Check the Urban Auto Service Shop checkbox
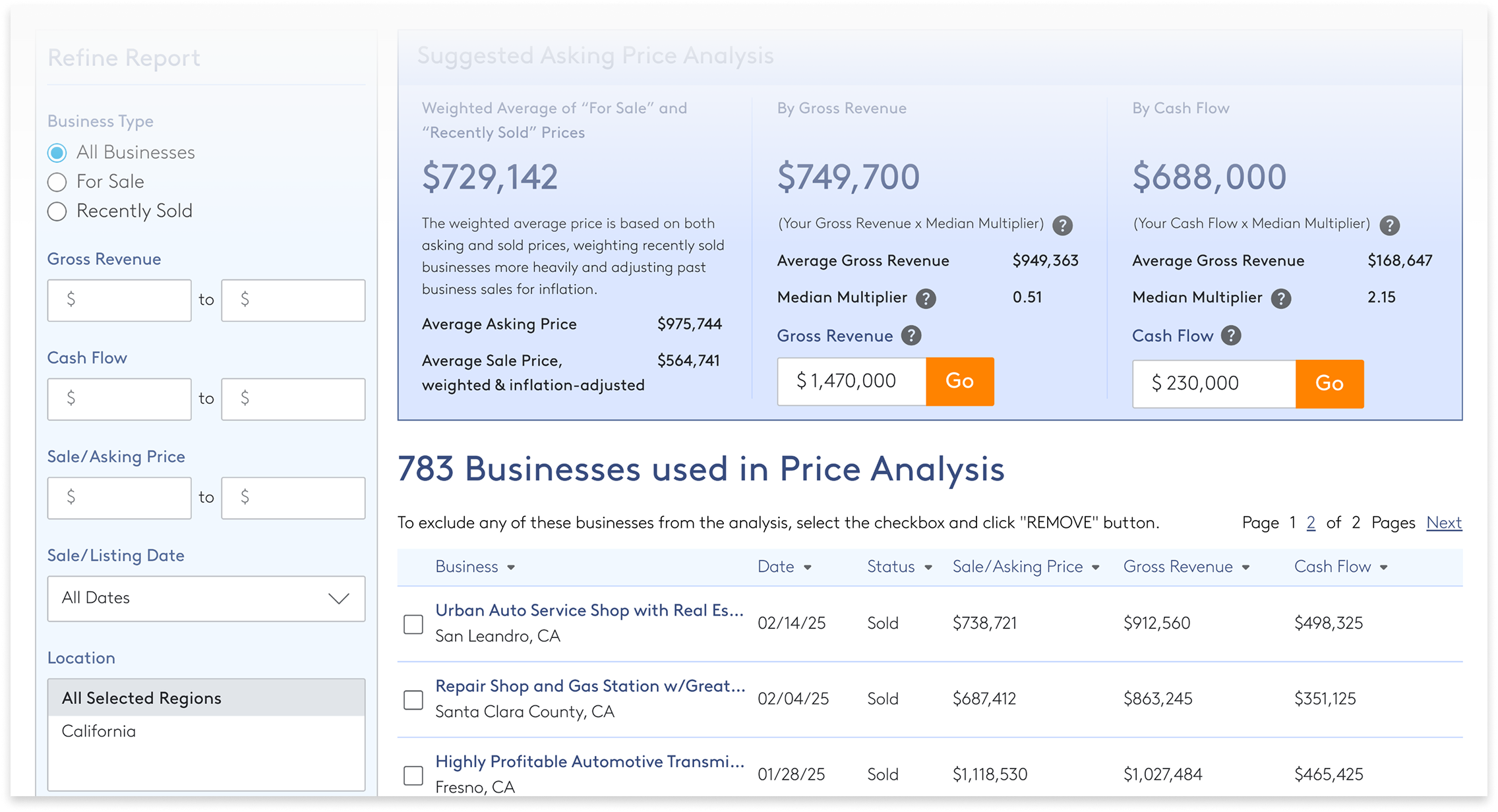The image size is (1498, 812). [x=413, y=624]
